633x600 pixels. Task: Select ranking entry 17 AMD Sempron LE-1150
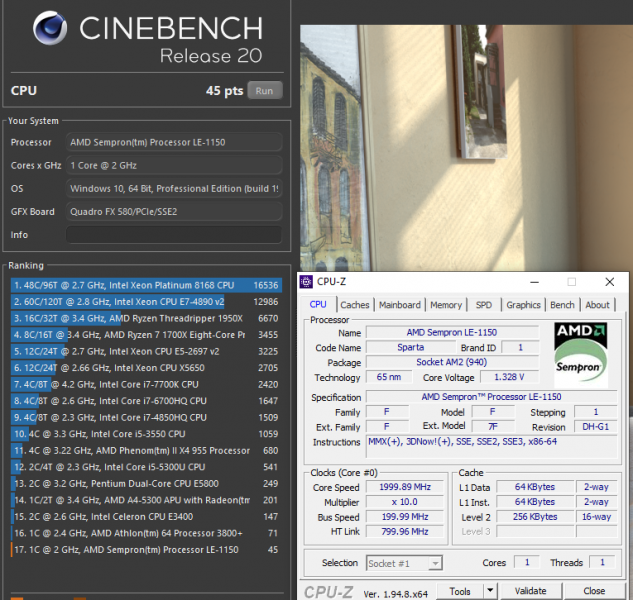point(146,550)
